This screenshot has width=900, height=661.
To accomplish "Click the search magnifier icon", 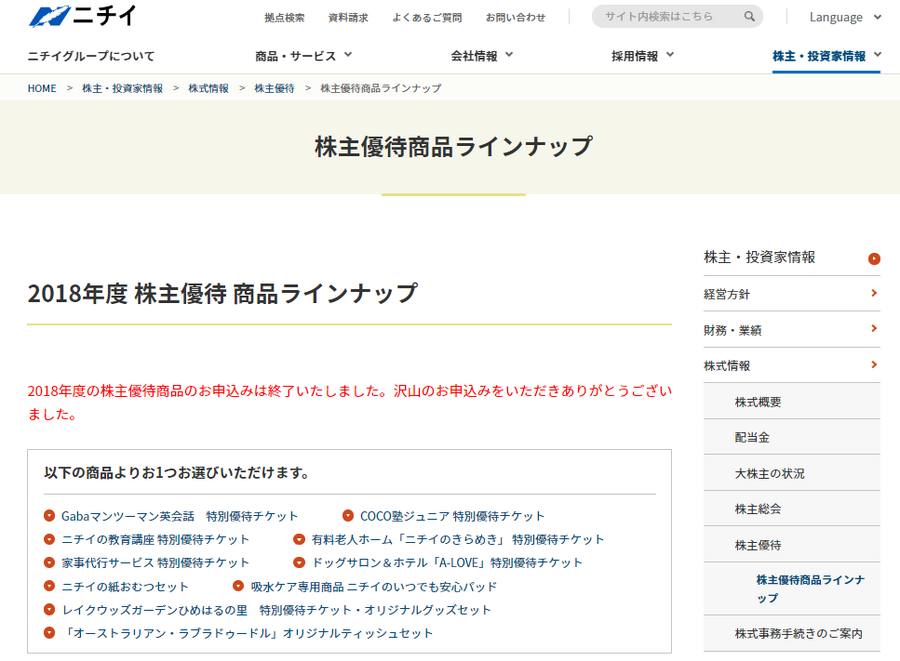I will [x=750, y=17].
